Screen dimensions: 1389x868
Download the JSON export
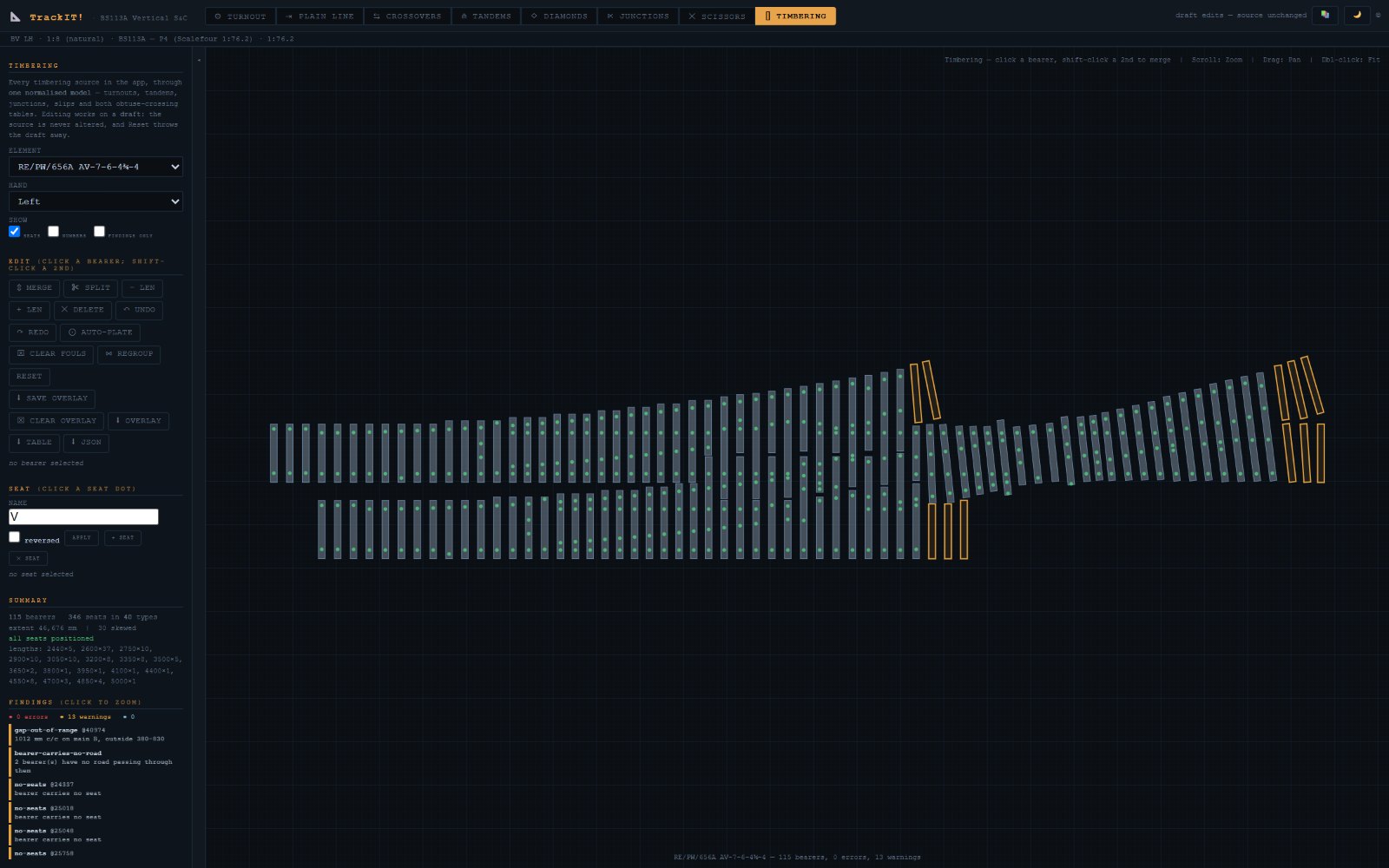pos(86,443)
